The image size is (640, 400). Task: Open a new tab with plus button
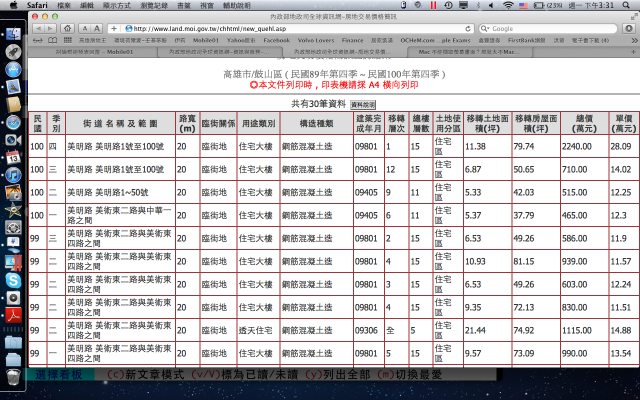click(634, 52)
